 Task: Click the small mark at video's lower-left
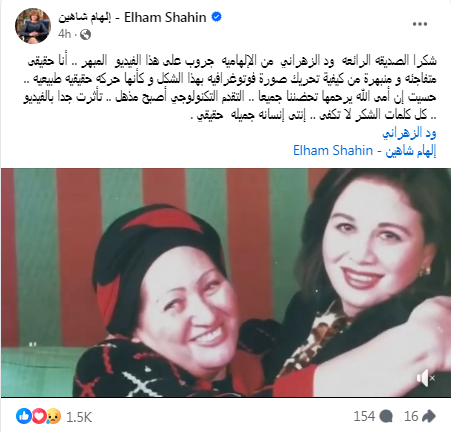pyautogui.click(x=32, y=344)
